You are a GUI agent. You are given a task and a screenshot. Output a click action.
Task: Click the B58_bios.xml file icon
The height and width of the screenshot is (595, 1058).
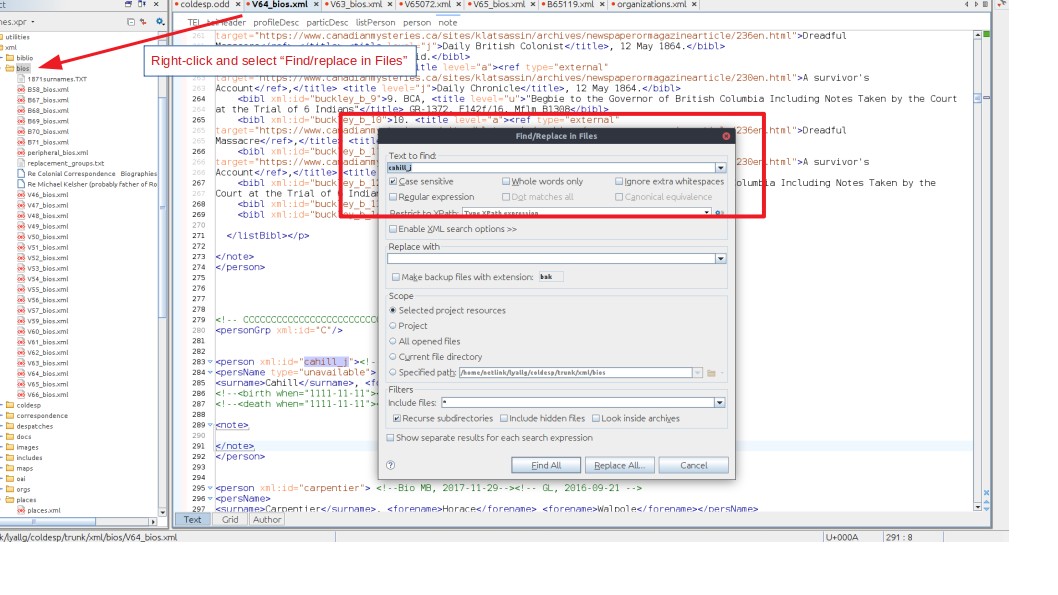pyautogui.click(x=20, y=89)
